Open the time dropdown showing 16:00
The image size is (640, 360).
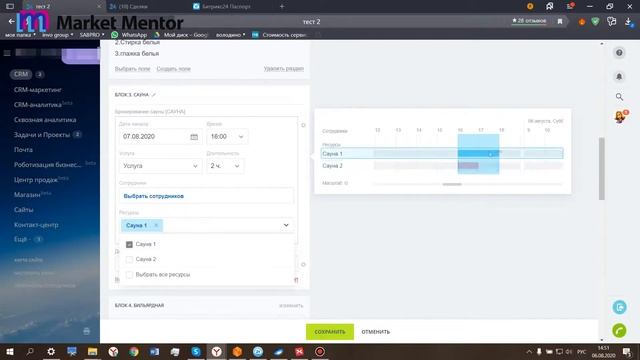point(227,137)
